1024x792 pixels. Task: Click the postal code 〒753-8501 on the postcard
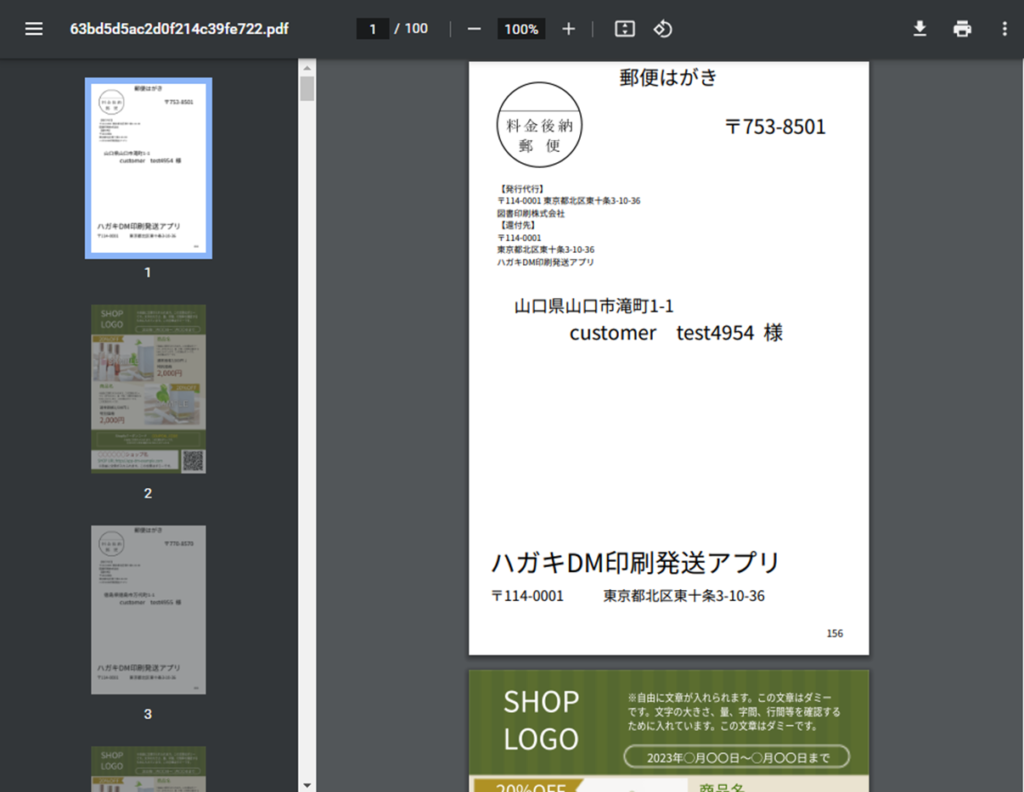775,127
